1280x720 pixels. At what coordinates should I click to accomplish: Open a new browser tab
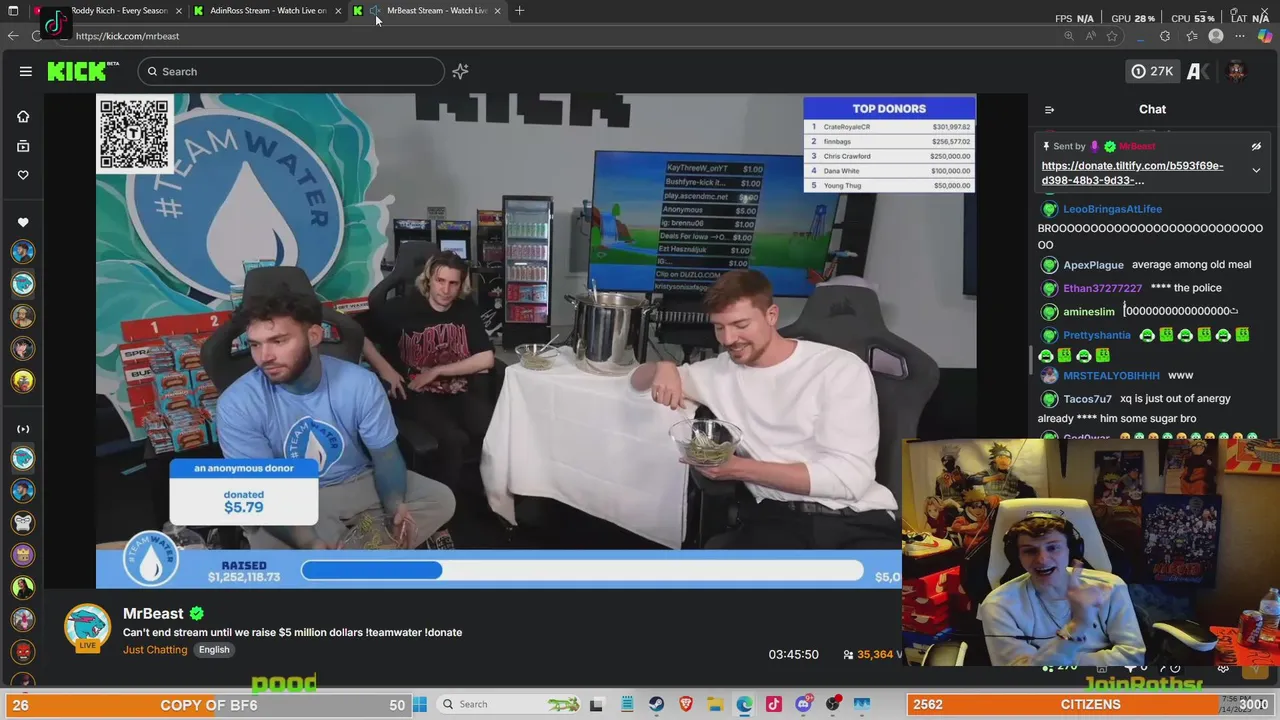click(x=519, y=10)
